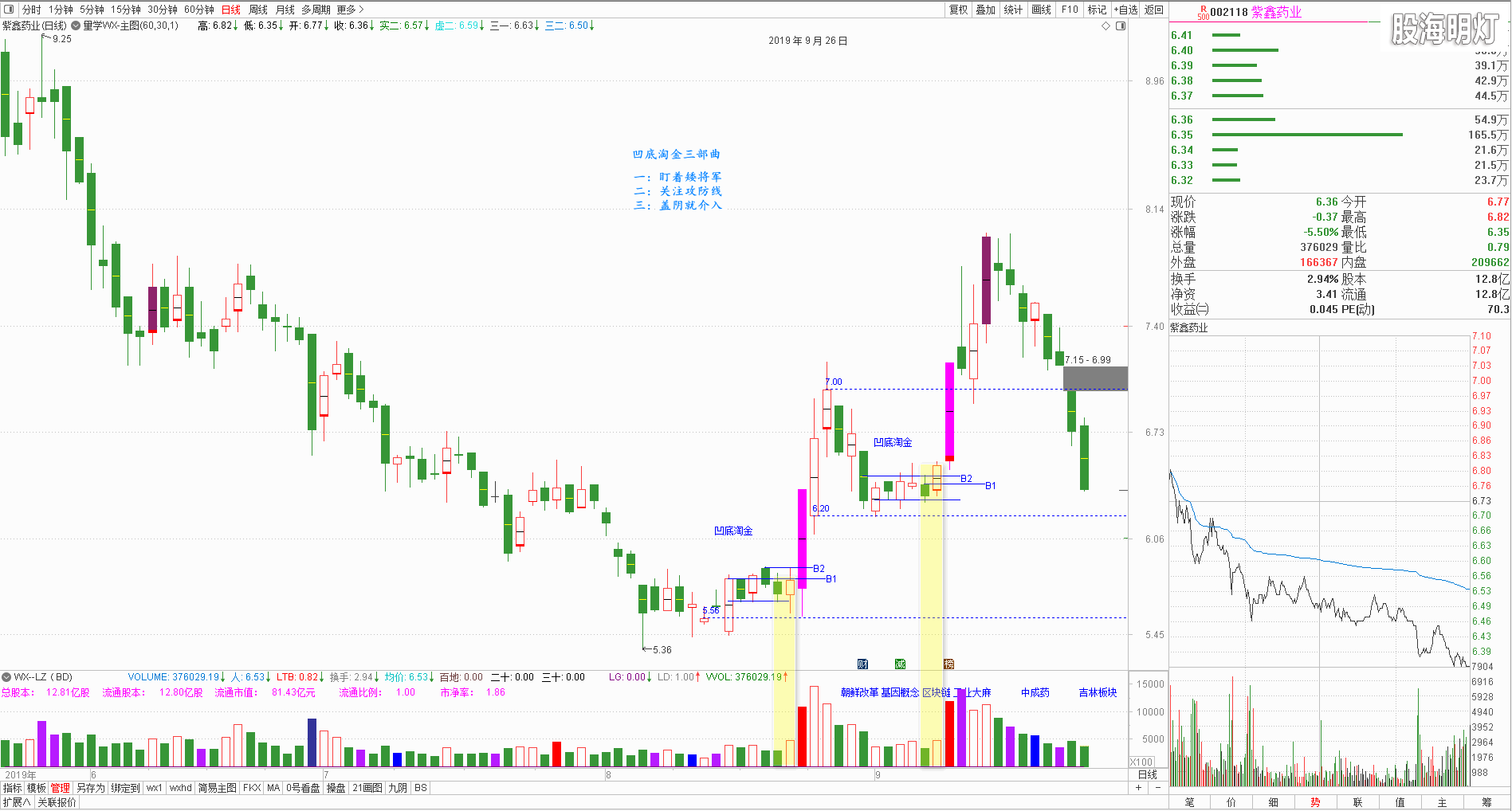The image size is (1512, 811).
Task: Select the 15分钟 period
Action: click(125, 10)
